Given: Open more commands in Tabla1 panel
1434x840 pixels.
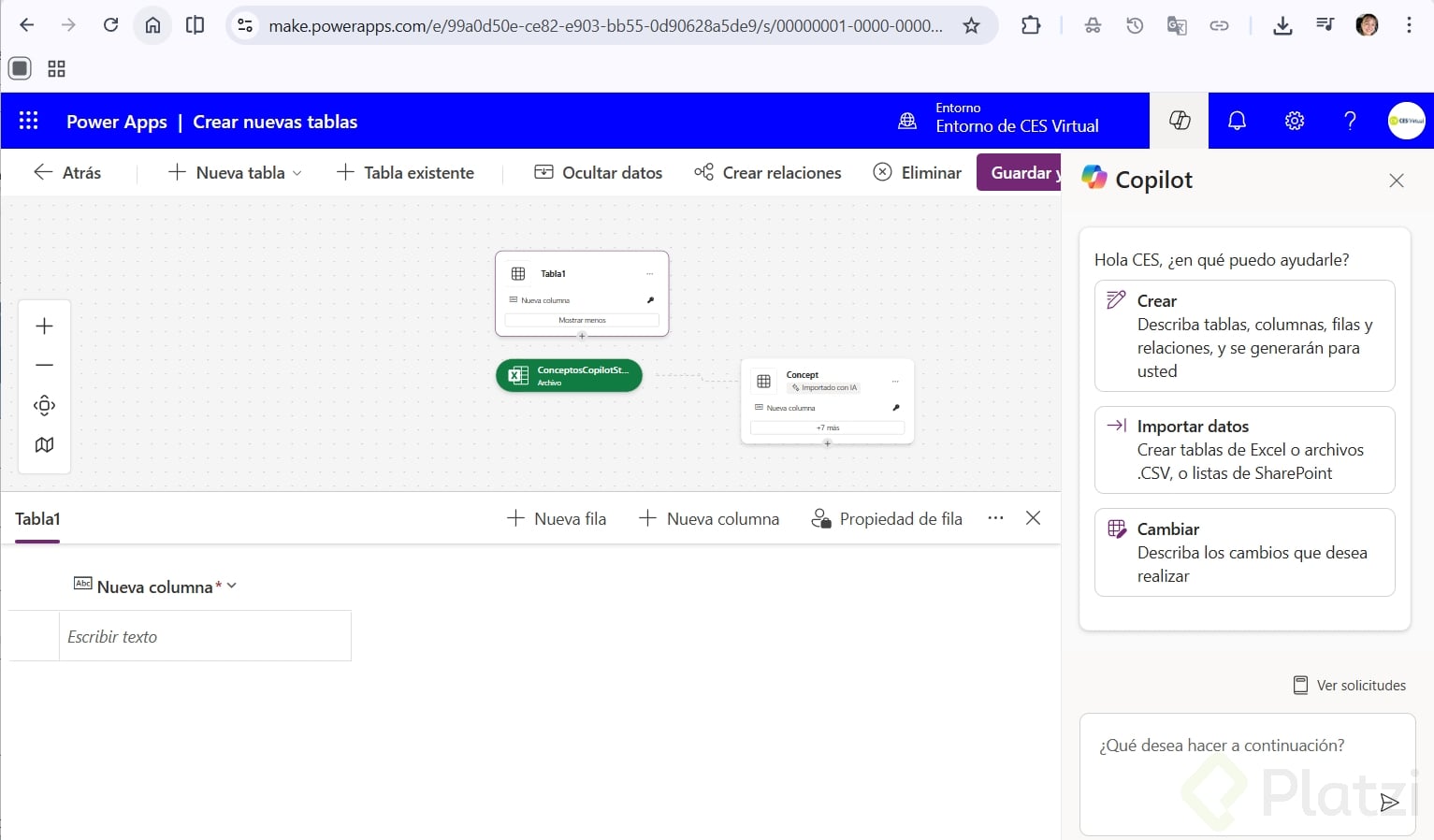Looking at the screenshot, I should coord(995,518).
